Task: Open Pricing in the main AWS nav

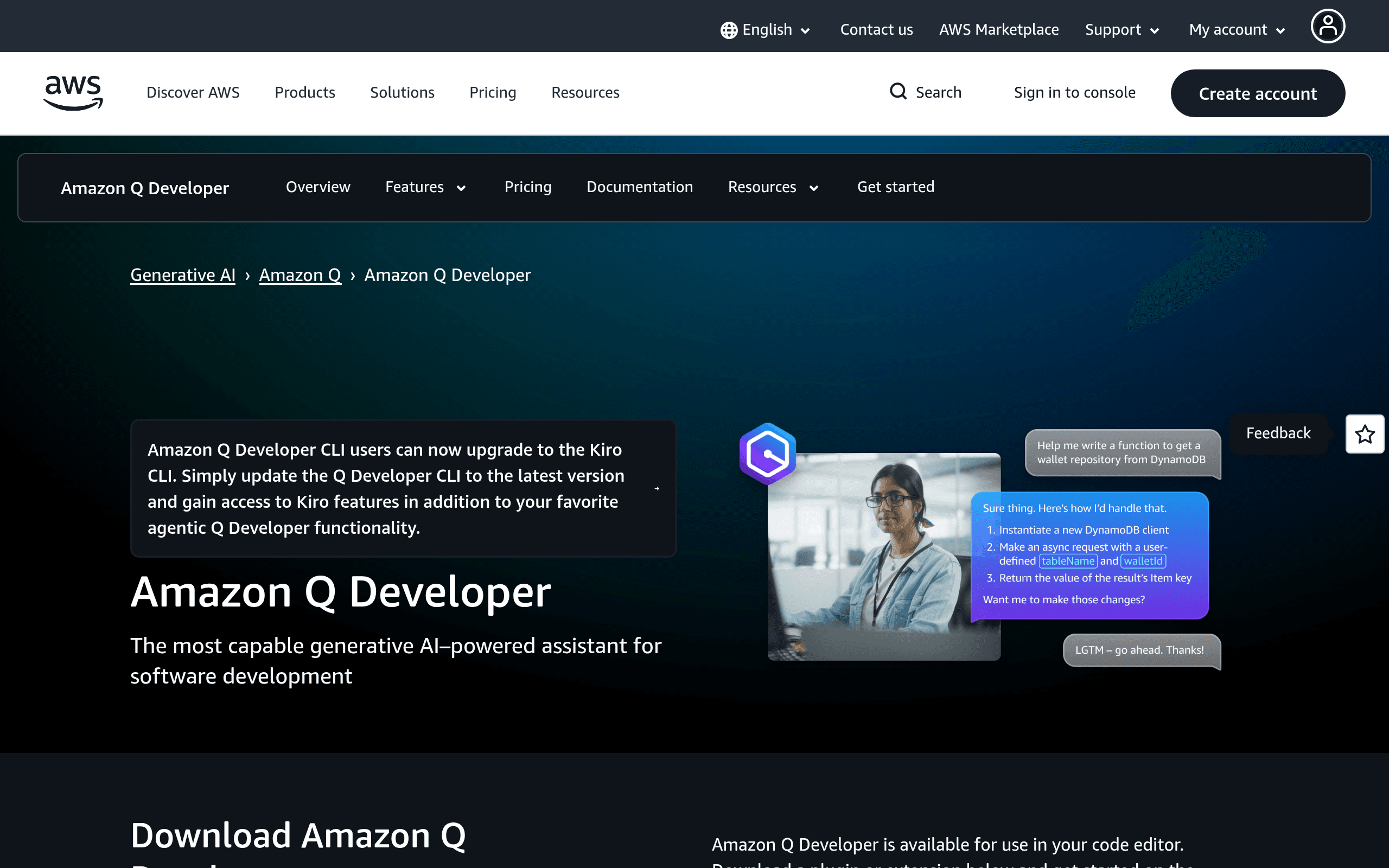Action: [493, 92]
